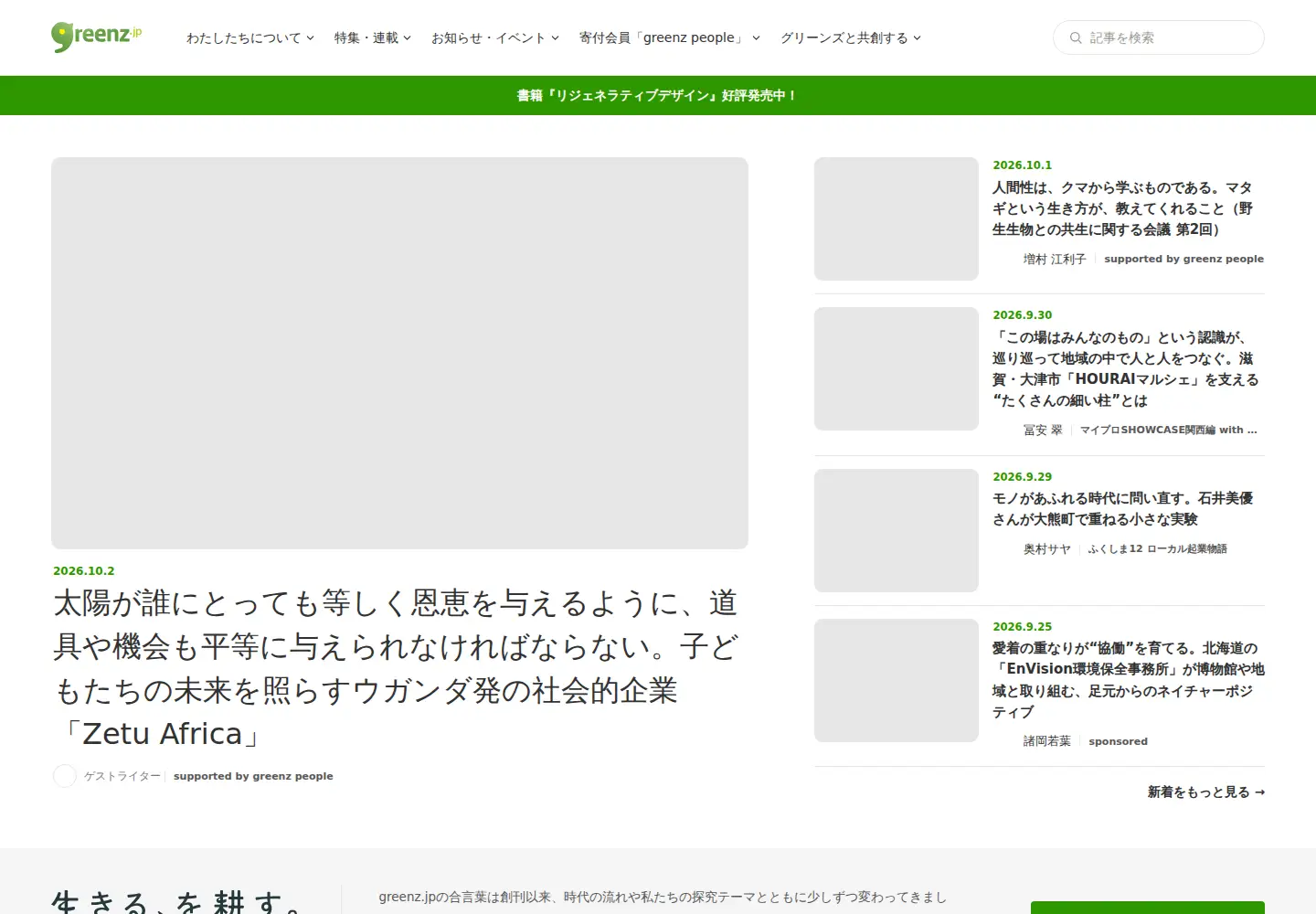The image size is (1316, 914).
Task: Click the マイプロSHOWCASE関西編 tag
Action: [x=1169, y=430]
